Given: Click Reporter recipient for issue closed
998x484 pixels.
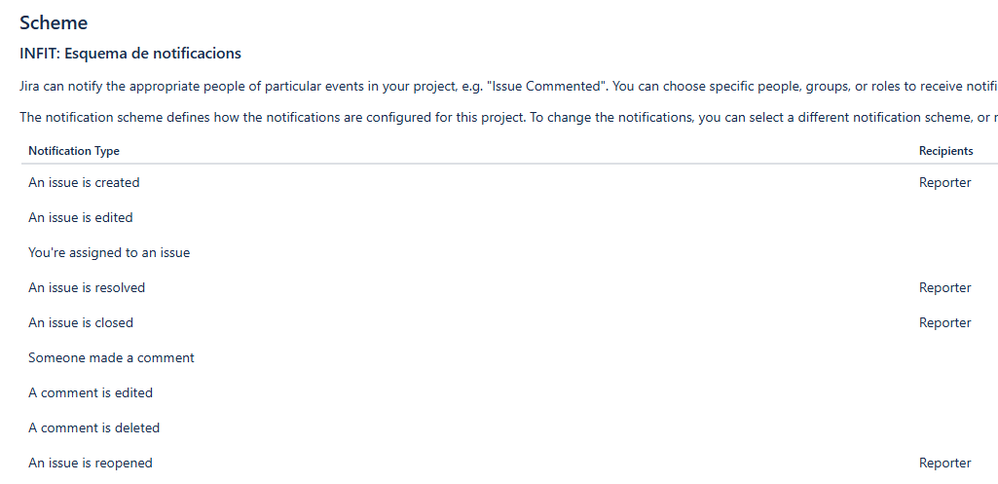Looking at the screenshot, I should (945, 323).
